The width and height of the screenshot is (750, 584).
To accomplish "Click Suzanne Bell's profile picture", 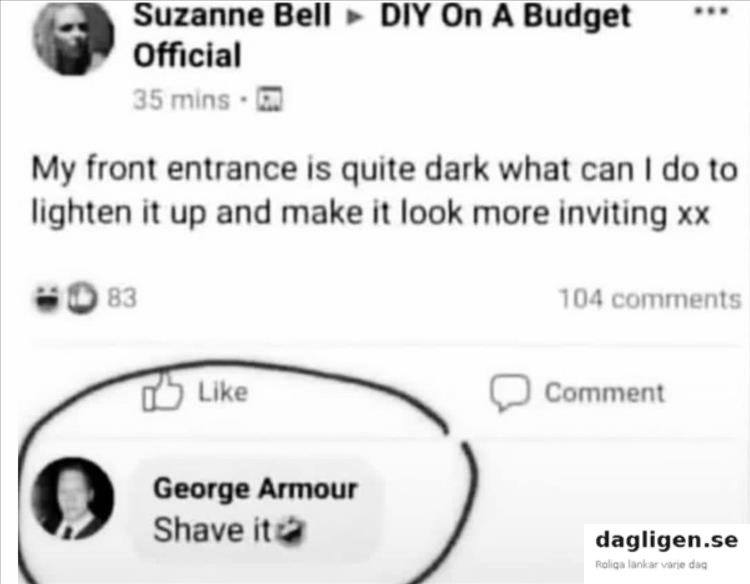I will point(74,38).
